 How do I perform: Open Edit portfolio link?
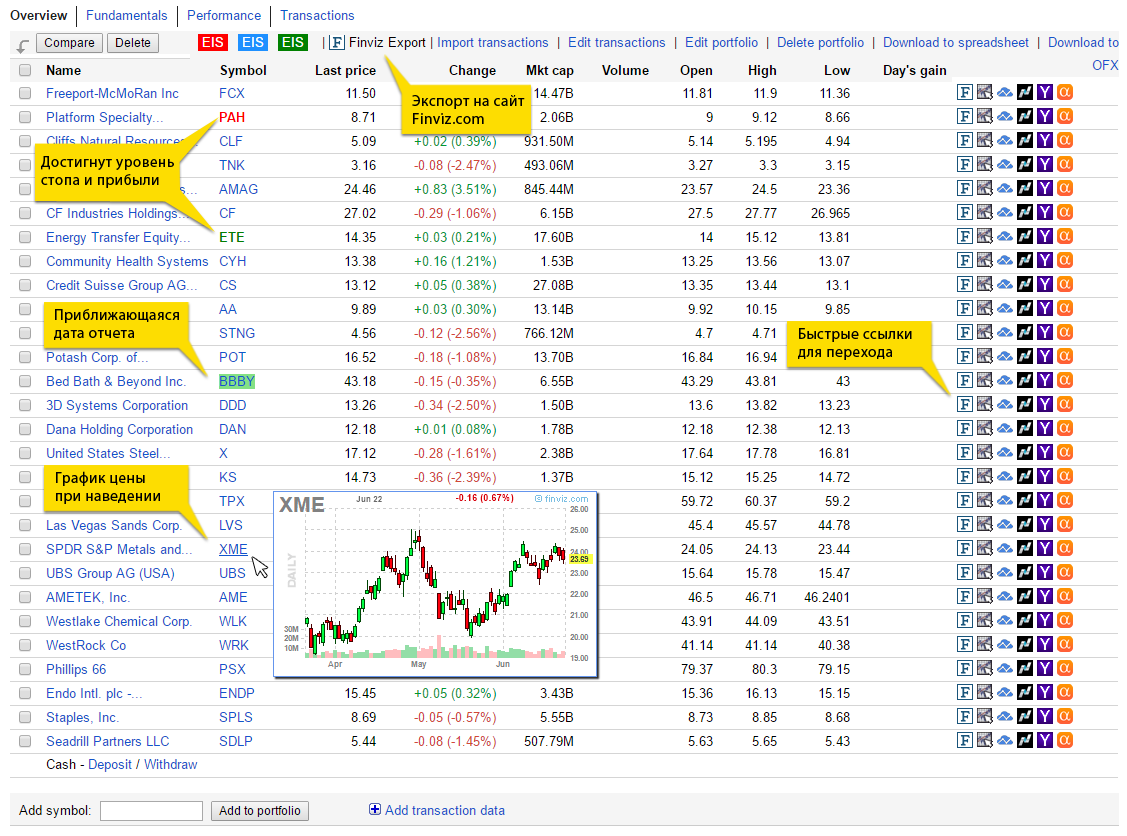coord(721,42)
